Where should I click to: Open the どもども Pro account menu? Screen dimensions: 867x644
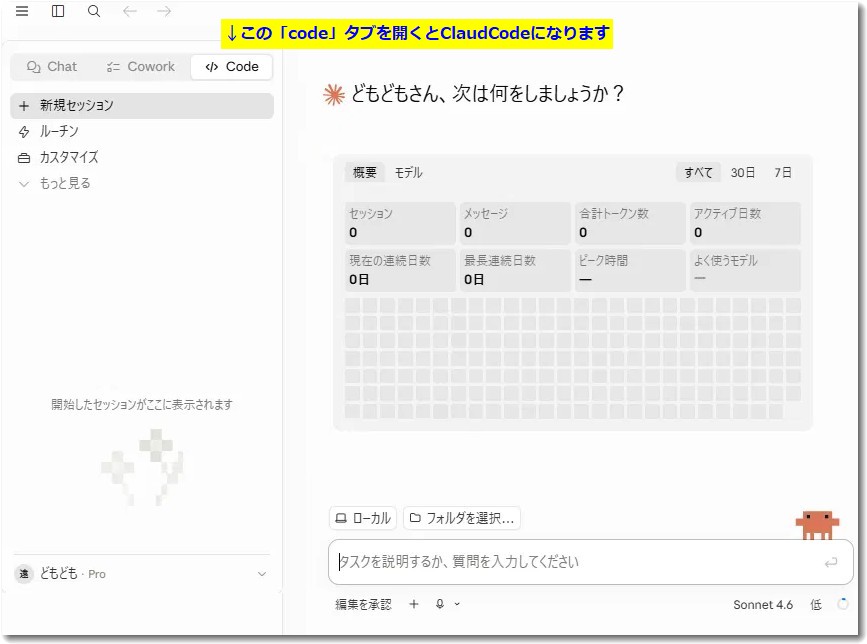point(142,574)
